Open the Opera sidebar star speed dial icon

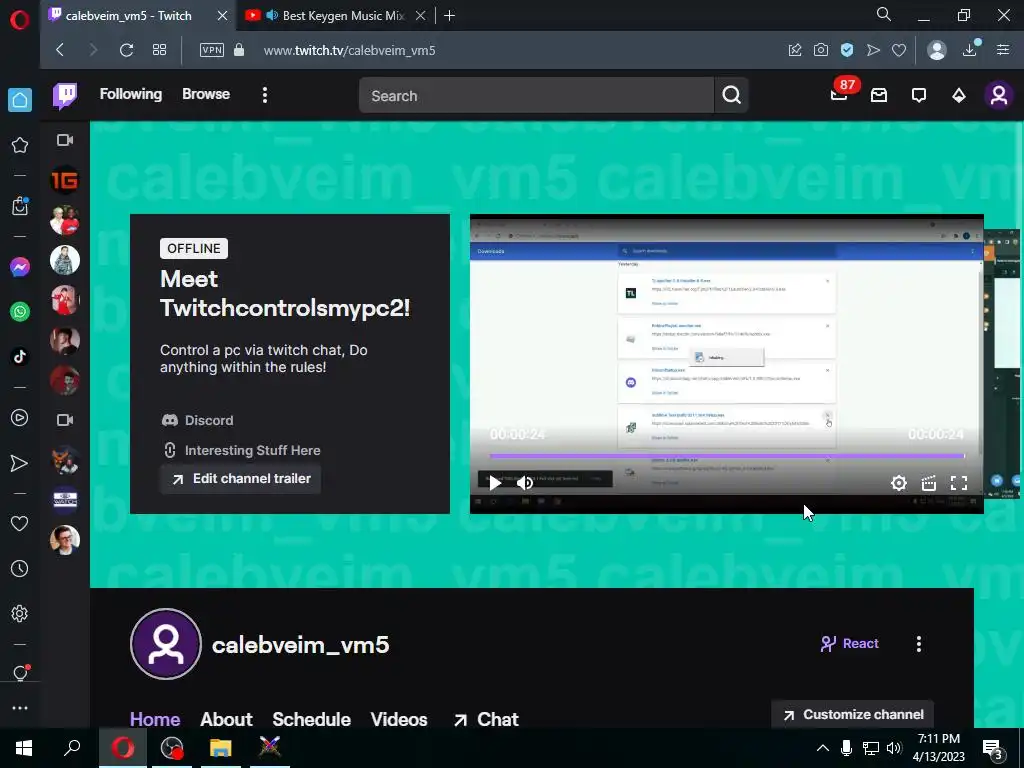[x=20, y=145]
